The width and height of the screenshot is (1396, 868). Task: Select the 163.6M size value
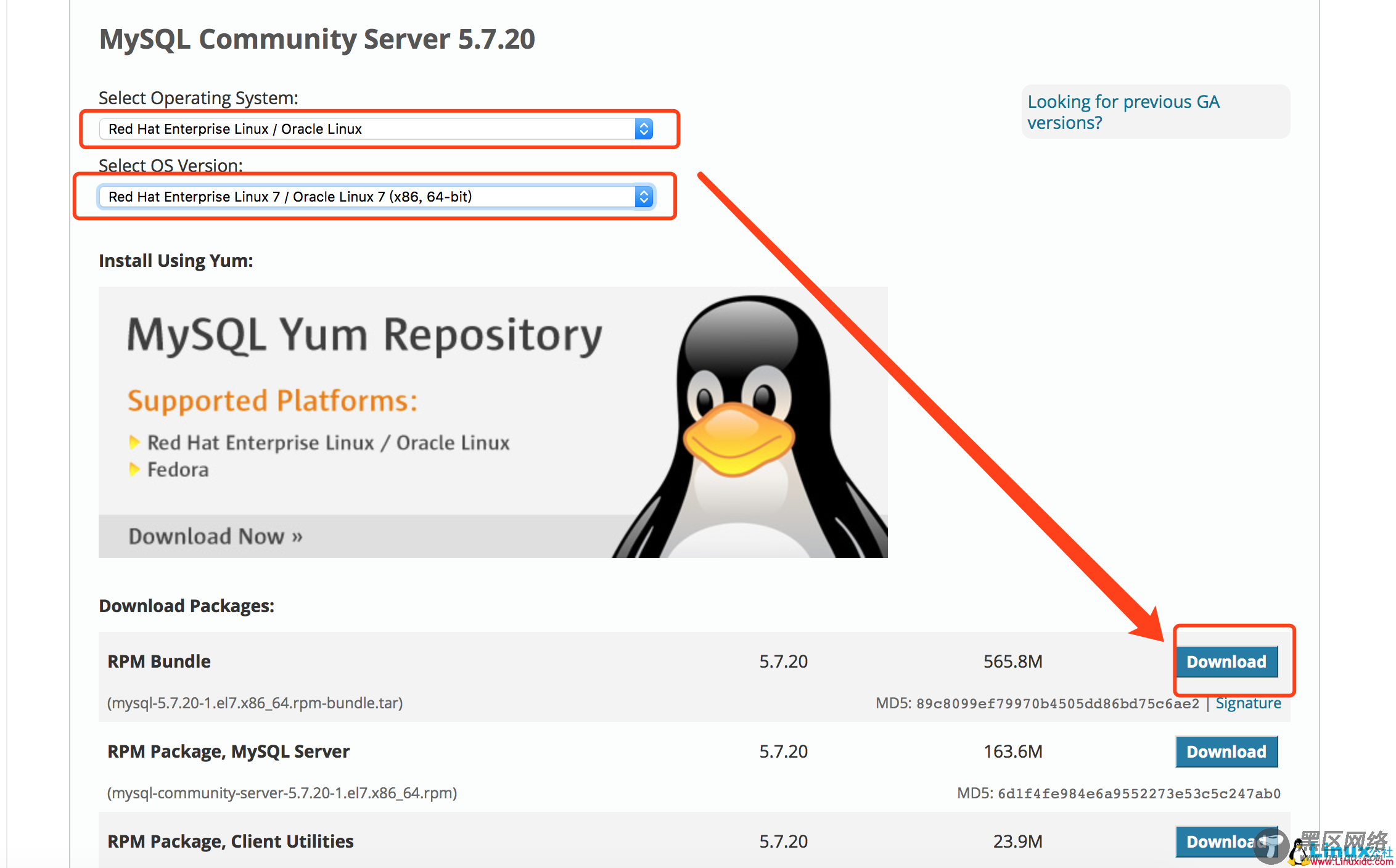(1012, 751)
